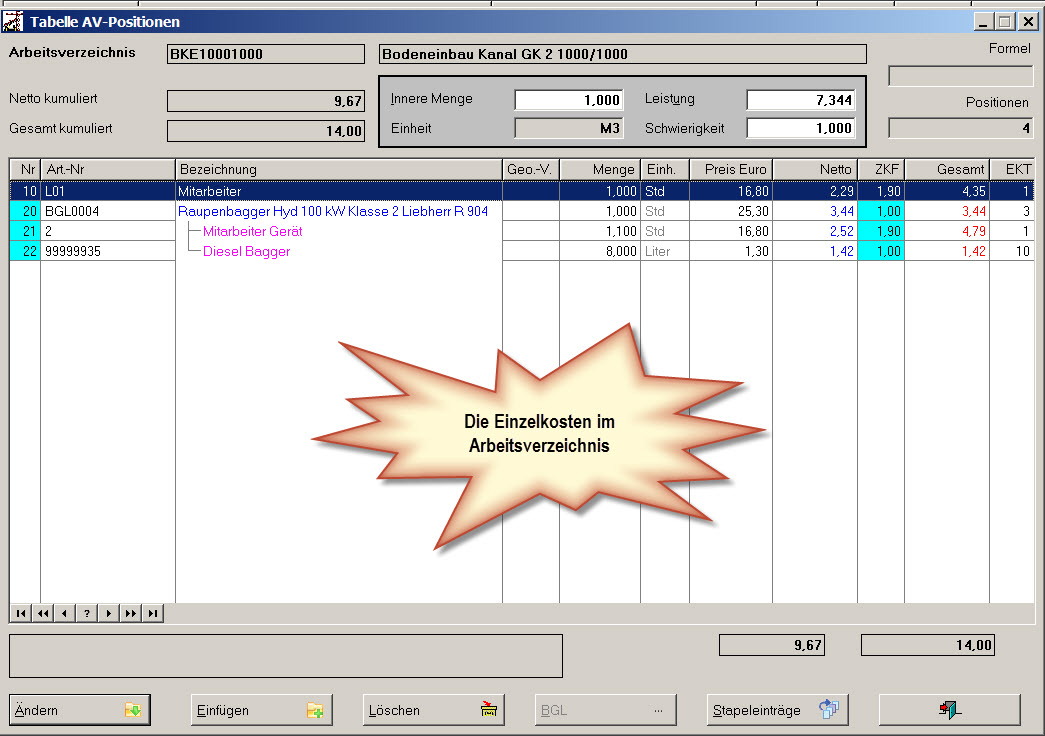Click the page-forward double arrow navigator
Screen dimensions: 1045x736
click(x=131, y=613)
